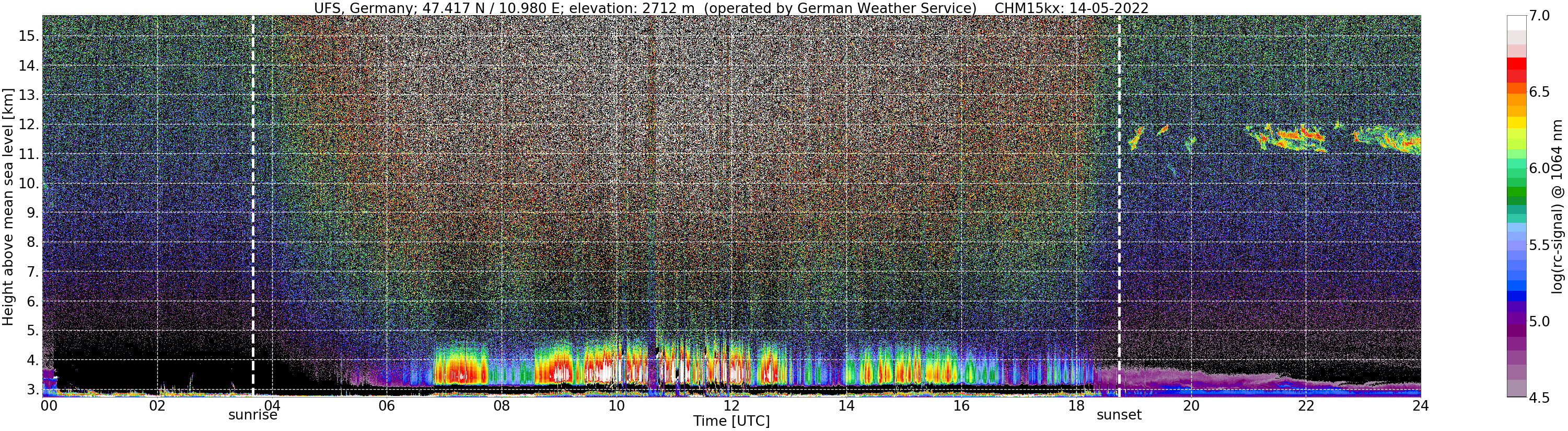Click the time axis tick "22"
The image size is (1568, 431).
(x=1306, y=406)
